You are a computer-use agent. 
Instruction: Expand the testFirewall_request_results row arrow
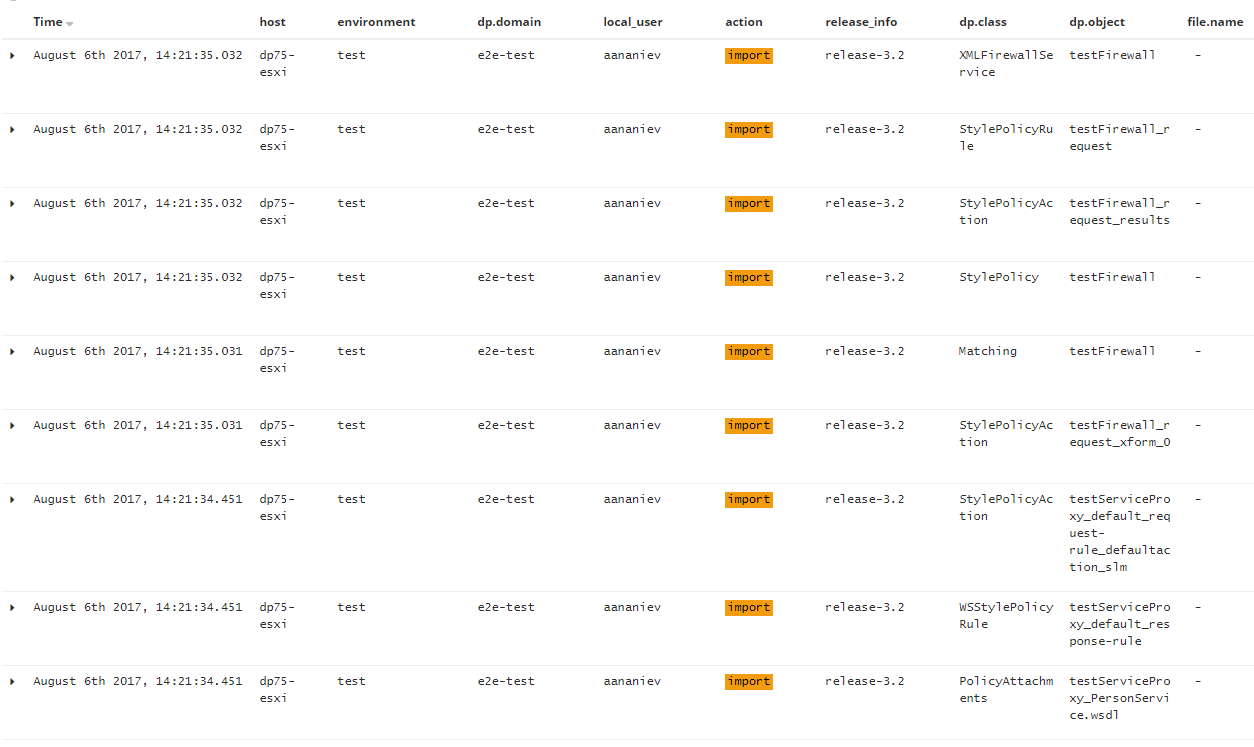(12, 204)
